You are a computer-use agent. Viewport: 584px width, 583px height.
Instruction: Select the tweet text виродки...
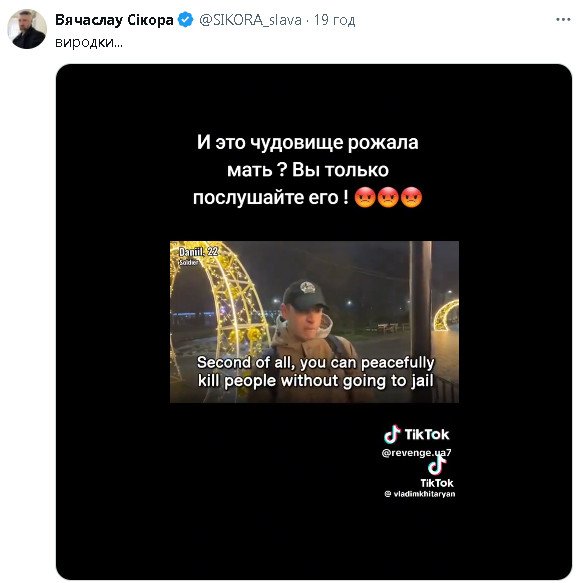(89, 42)
